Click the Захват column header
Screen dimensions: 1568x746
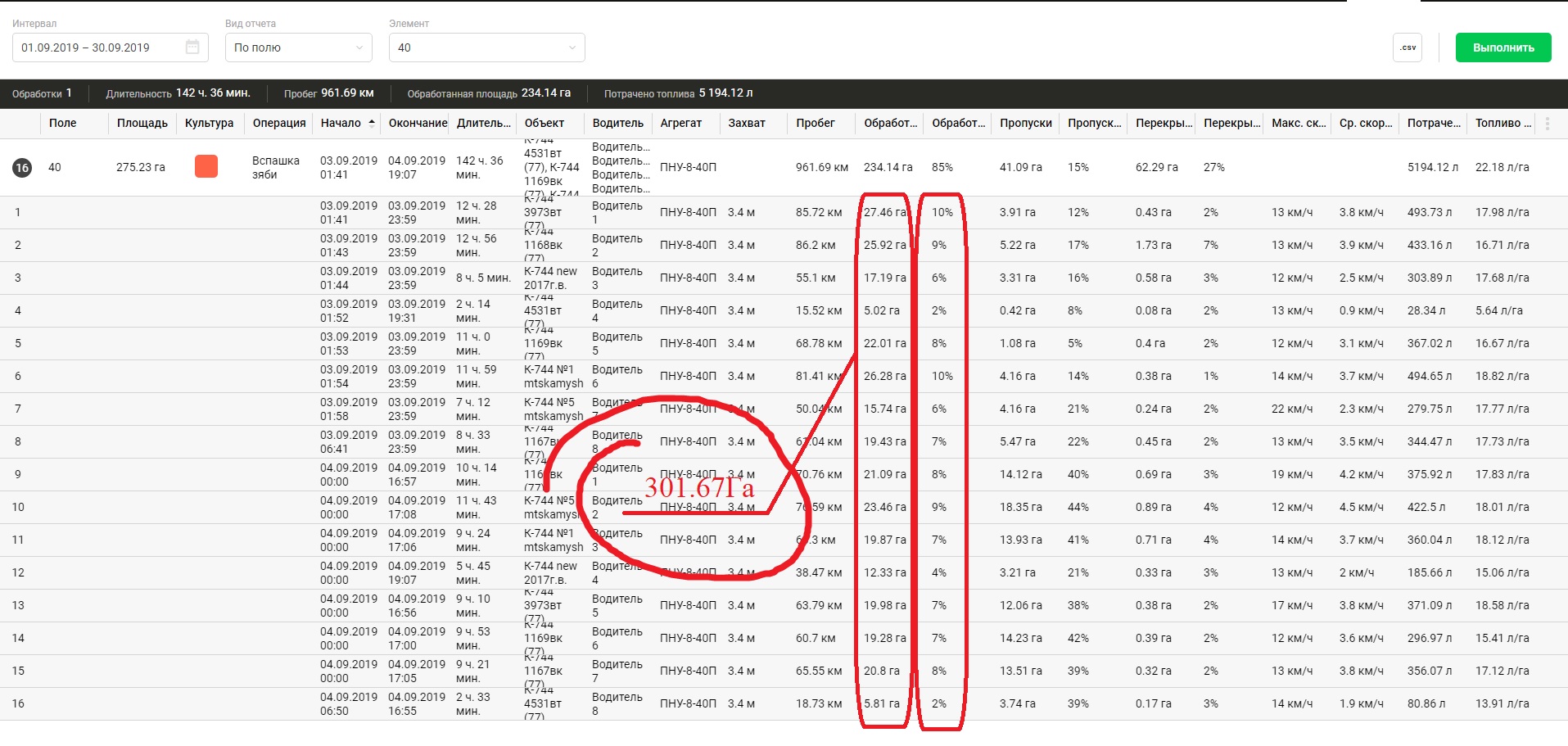(746, 124)
